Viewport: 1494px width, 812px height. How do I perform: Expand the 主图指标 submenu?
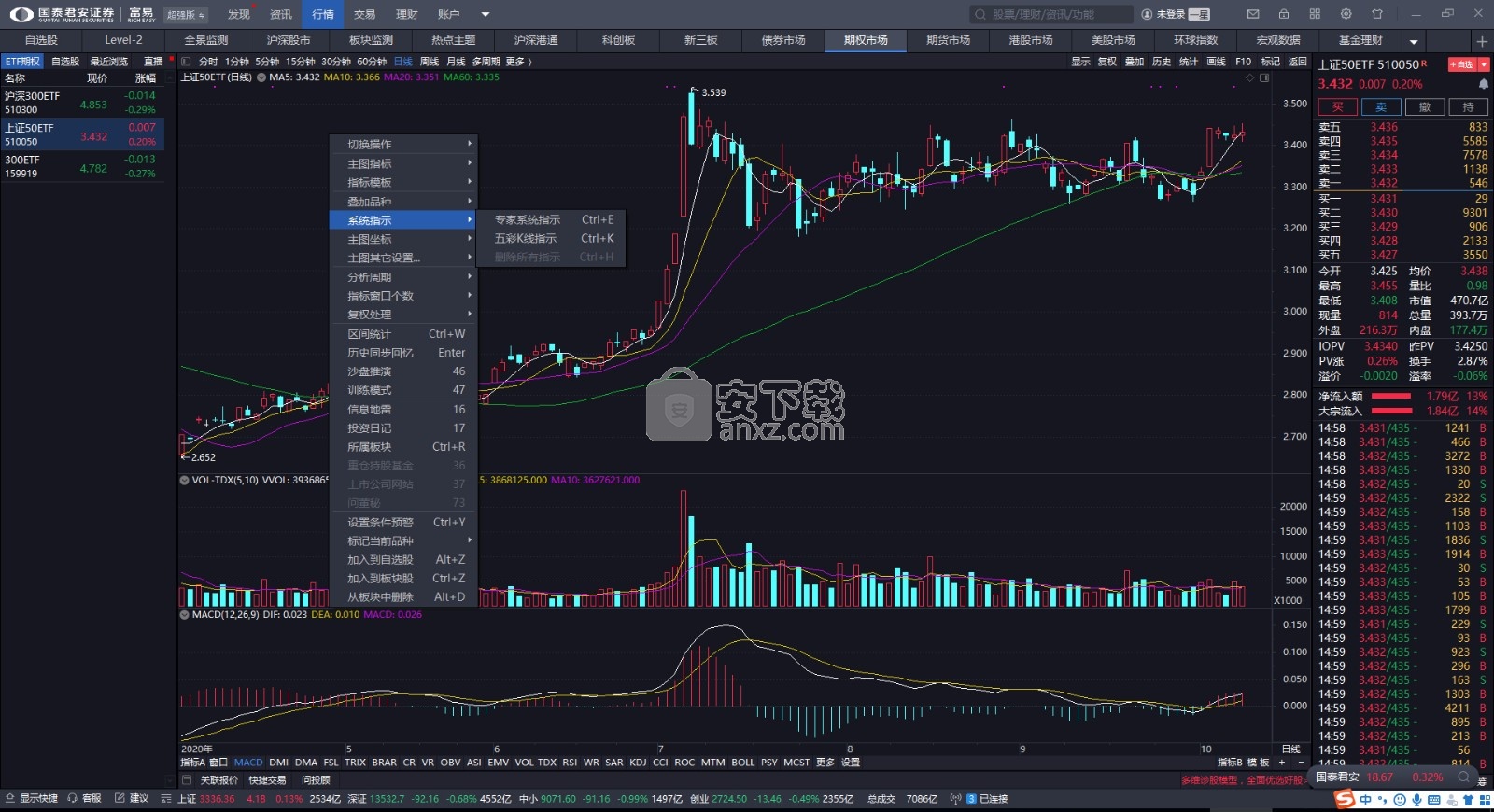[x=404, y=163]
